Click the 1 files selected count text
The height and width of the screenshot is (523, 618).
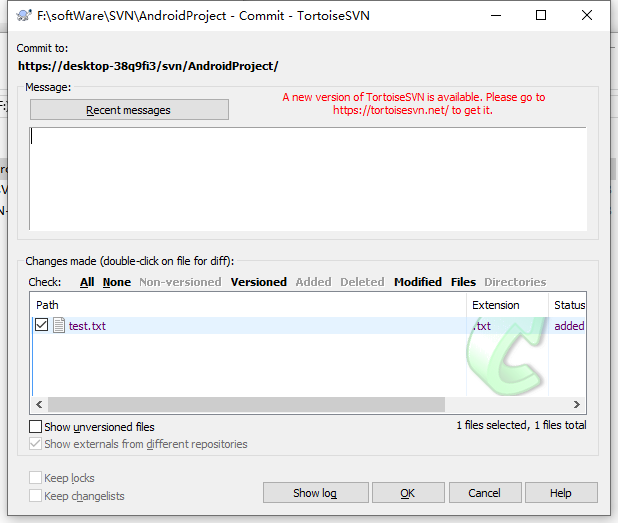[521, 425]
